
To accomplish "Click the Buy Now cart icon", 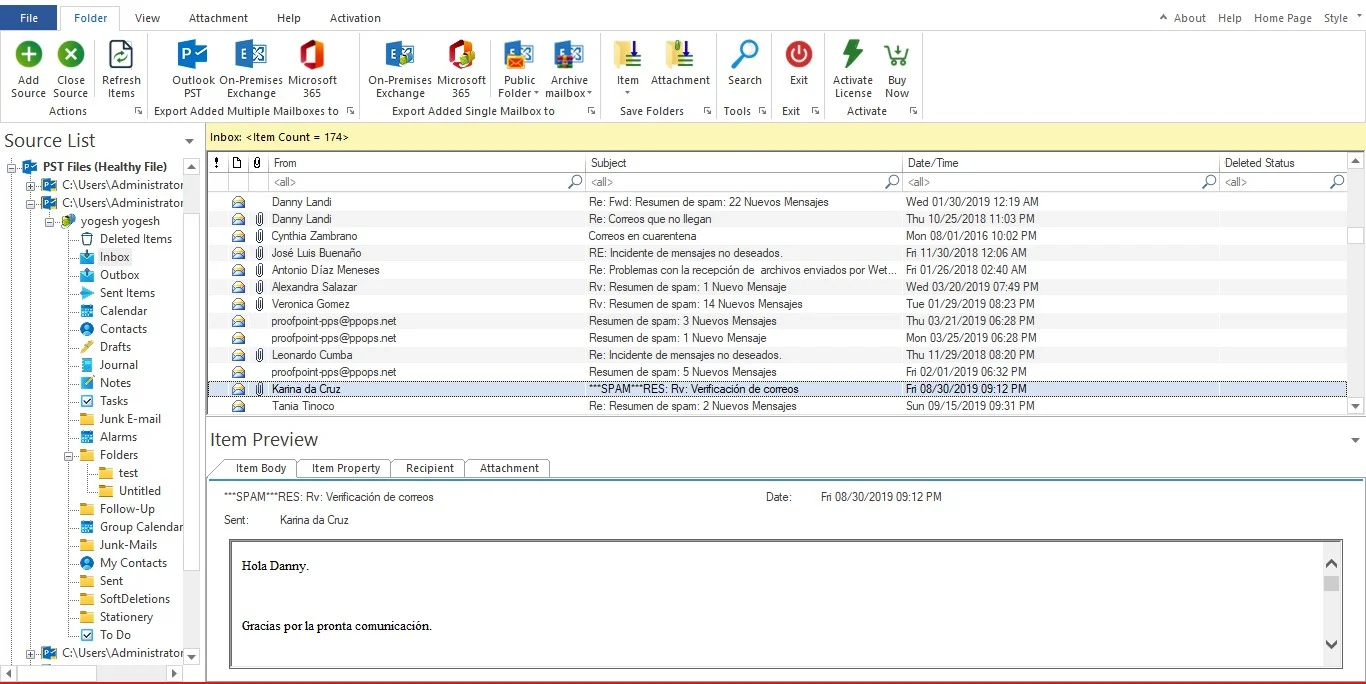I will [x=897, y=54].
